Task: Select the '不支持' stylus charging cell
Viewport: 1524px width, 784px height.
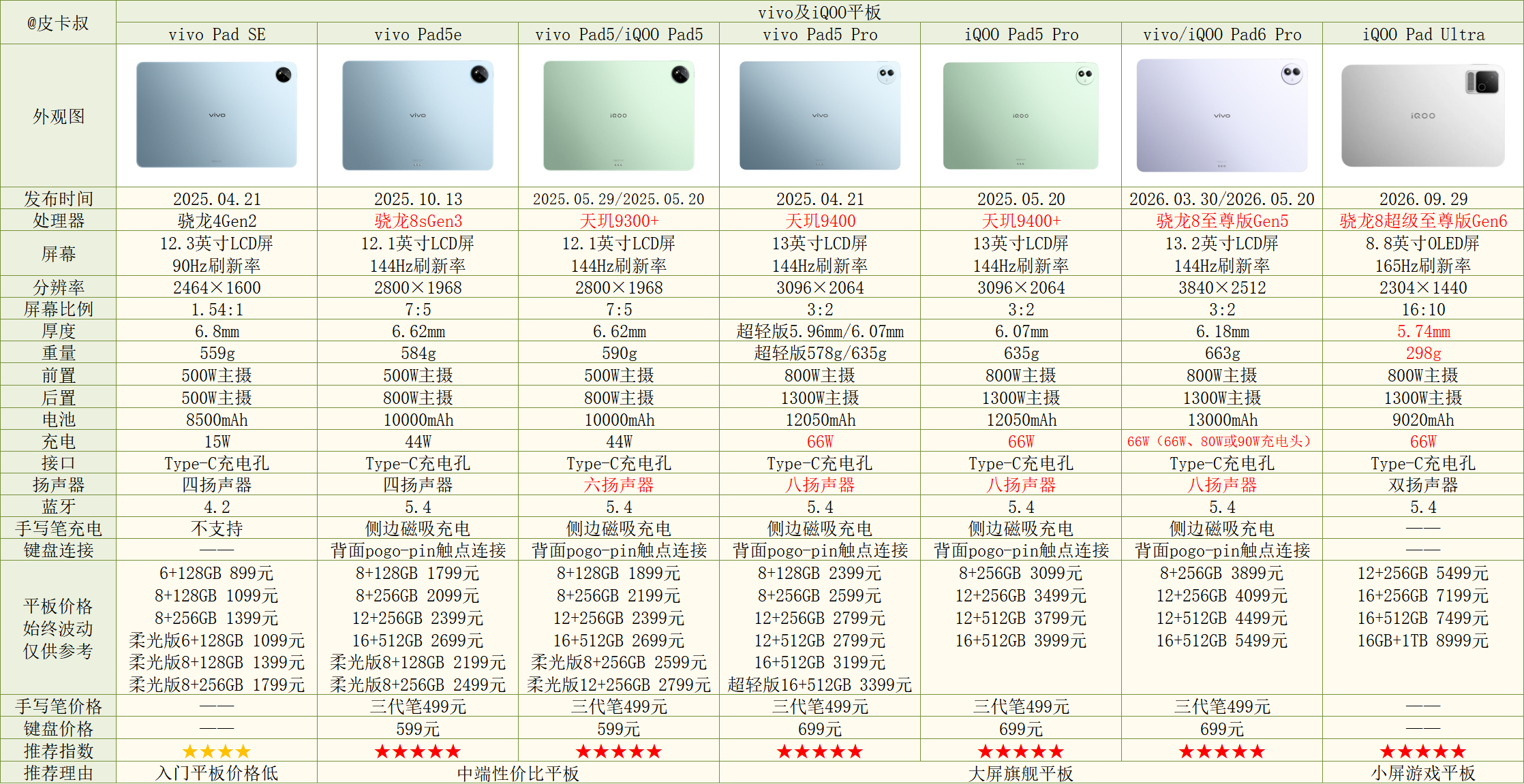Action: coord(217,529)
